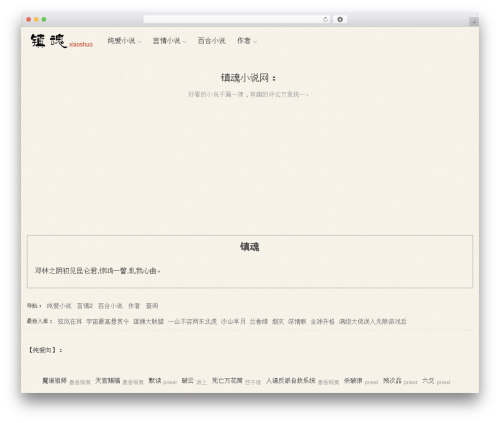Open newly added novel 宇宙最高悬赏令
This screenshot has height=423, width=500.
tap(107, 322)
